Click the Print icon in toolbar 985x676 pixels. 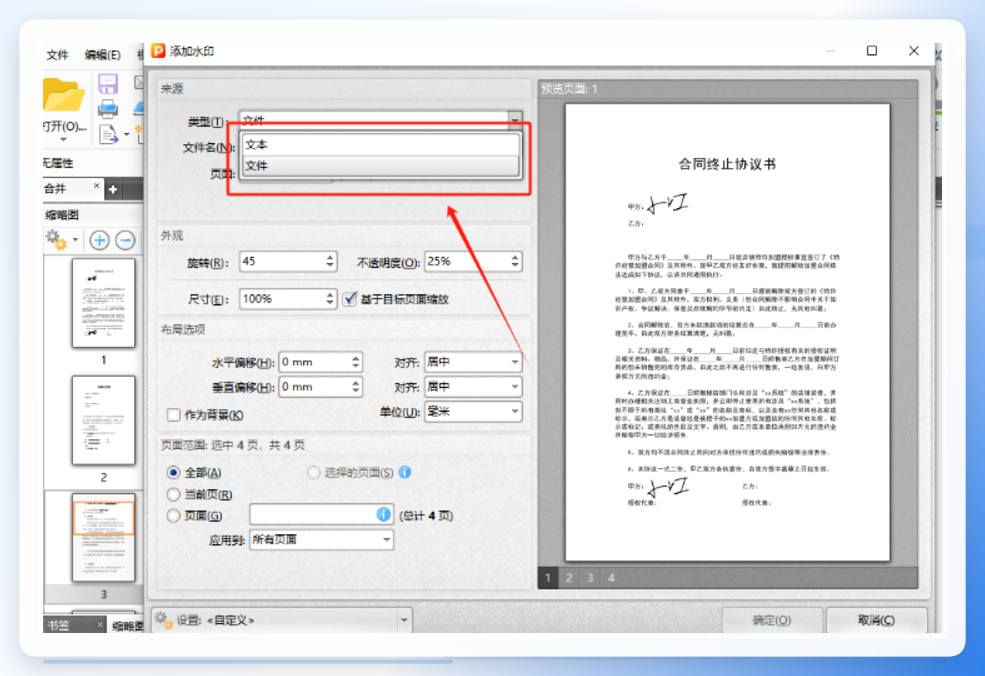[x=108, y=109]
